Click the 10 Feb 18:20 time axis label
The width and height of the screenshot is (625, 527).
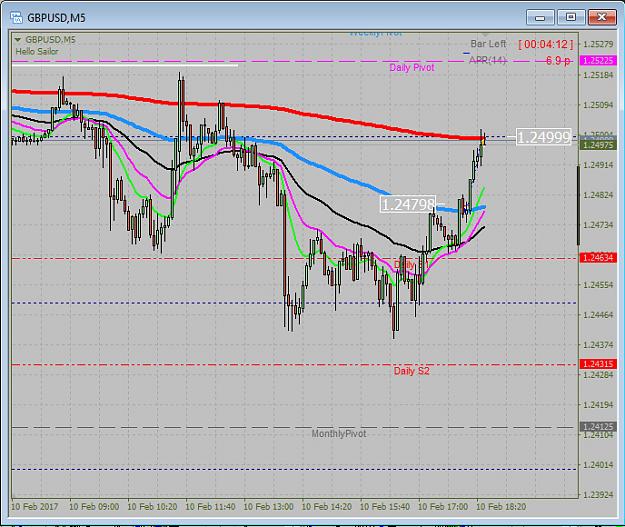click(x=501, y=507)
